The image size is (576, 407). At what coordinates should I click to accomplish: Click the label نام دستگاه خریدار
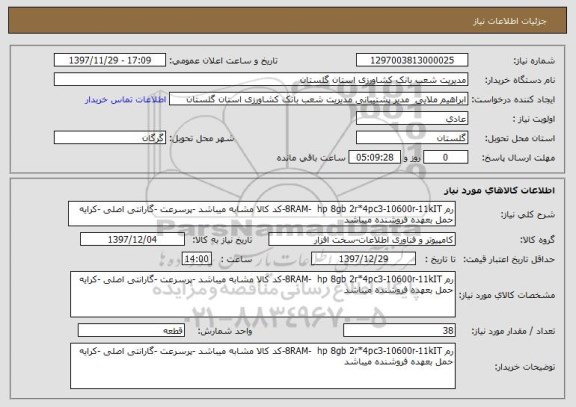coord(520,80)
